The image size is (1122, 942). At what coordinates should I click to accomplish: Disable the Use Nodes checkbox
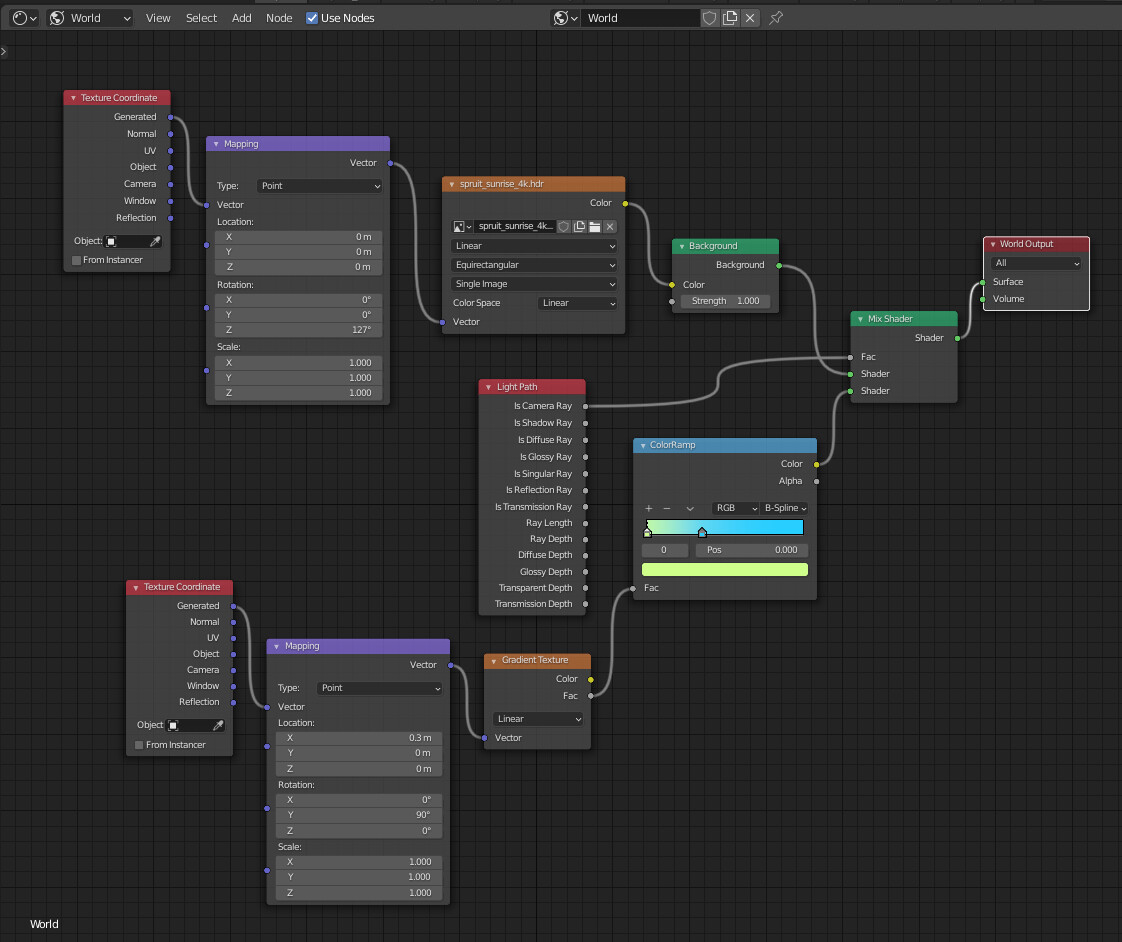[x=312, y=18]
